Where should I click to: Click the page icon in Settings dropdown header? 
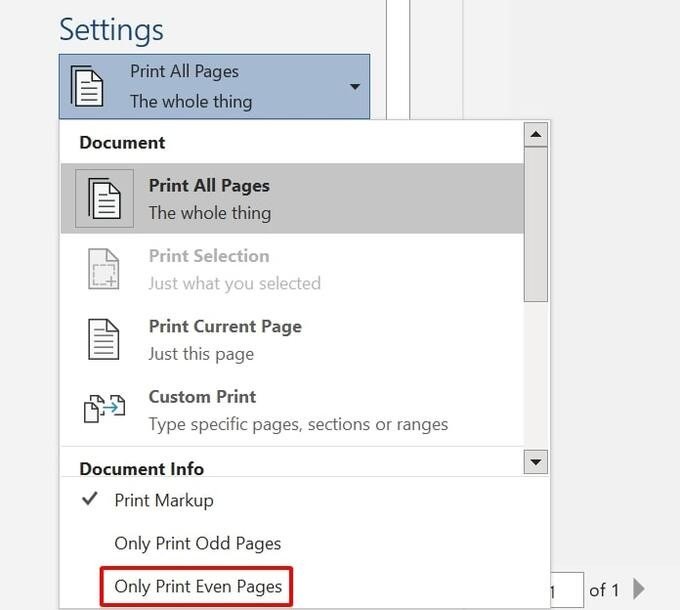click(x=87, y=87)
